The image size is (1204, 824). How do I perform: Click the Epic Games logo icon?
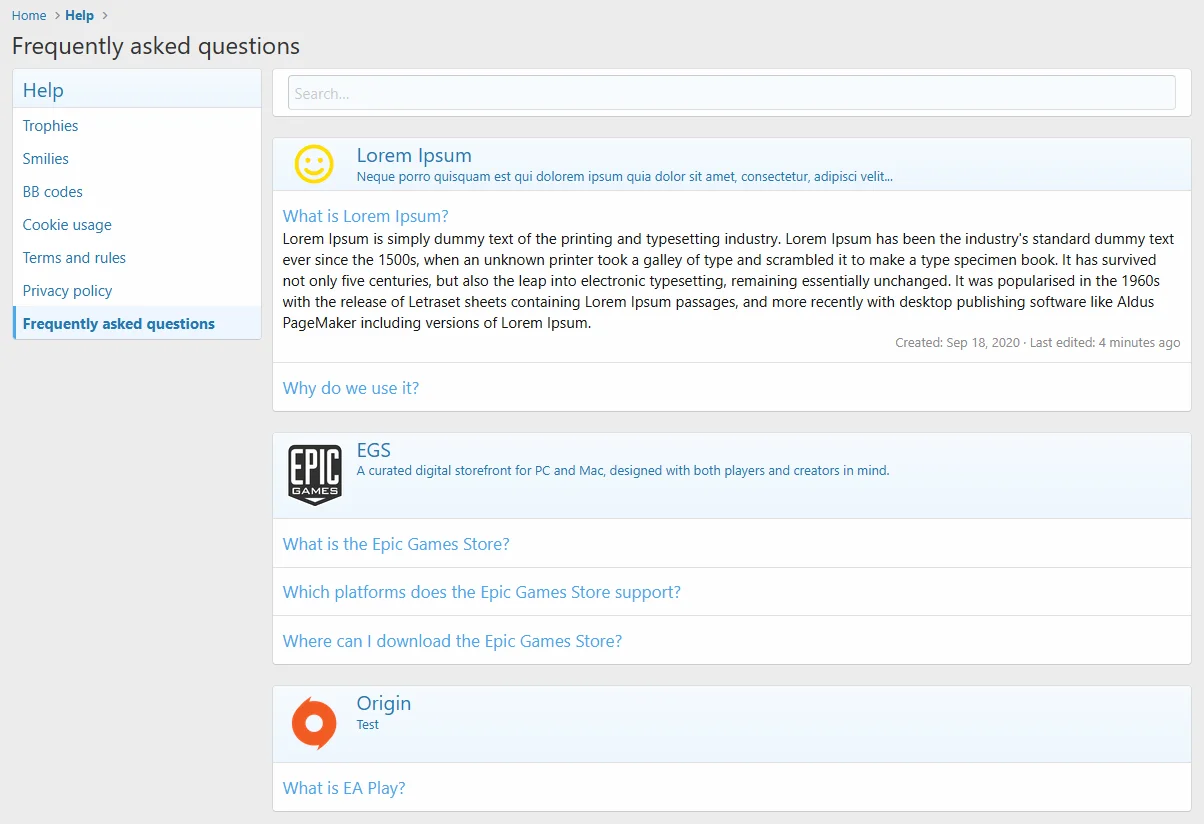point(315,475)
